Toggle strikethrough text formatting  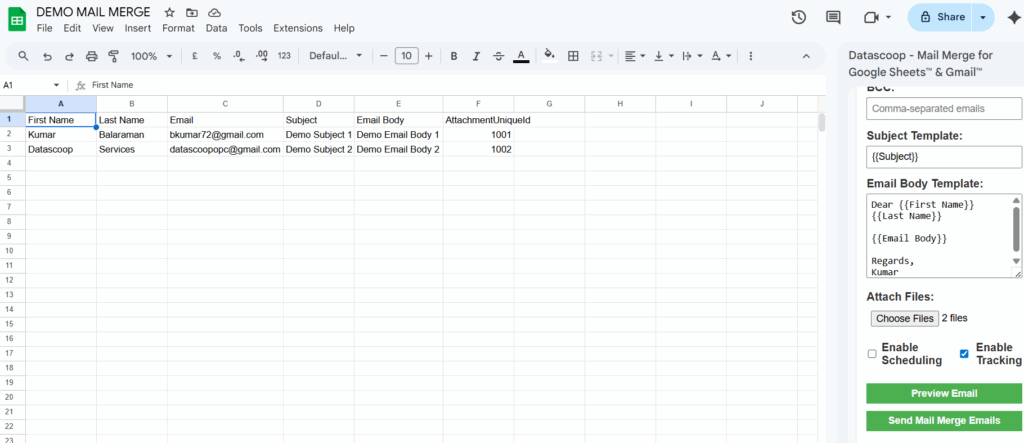[498, 56]
